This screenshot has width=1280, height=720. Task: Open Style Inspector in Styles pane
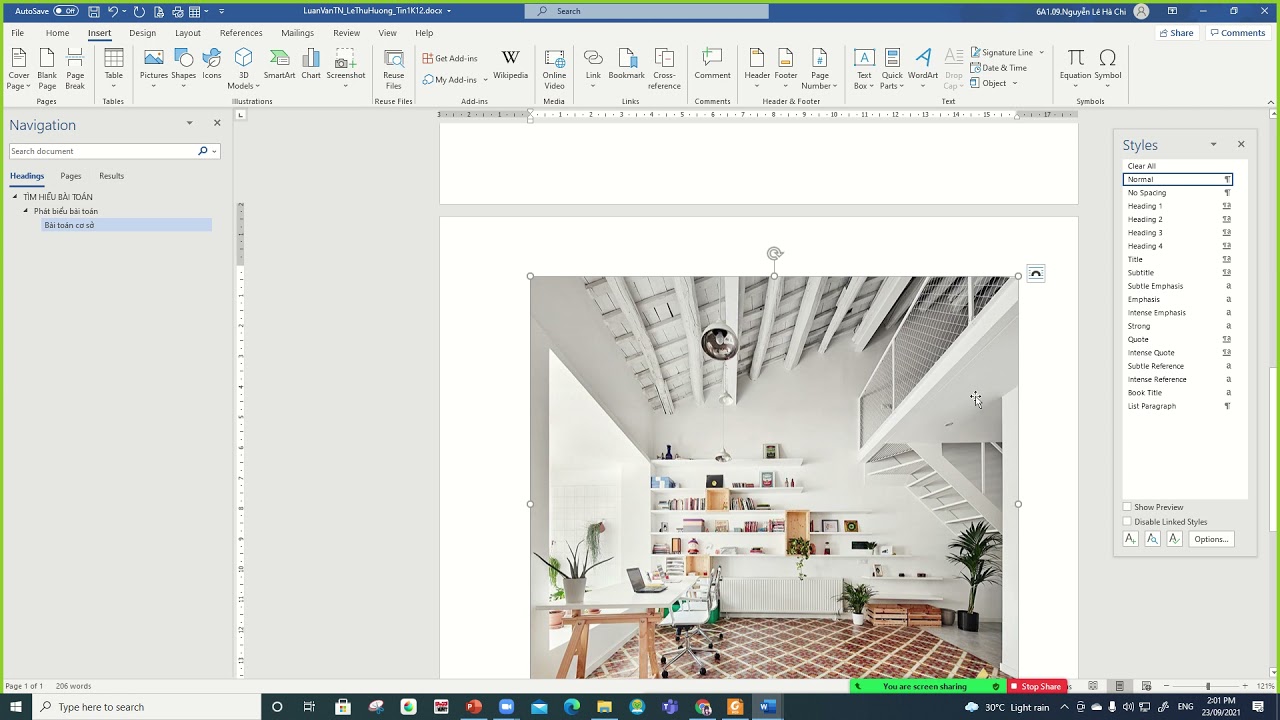[x=1152, y=539]
